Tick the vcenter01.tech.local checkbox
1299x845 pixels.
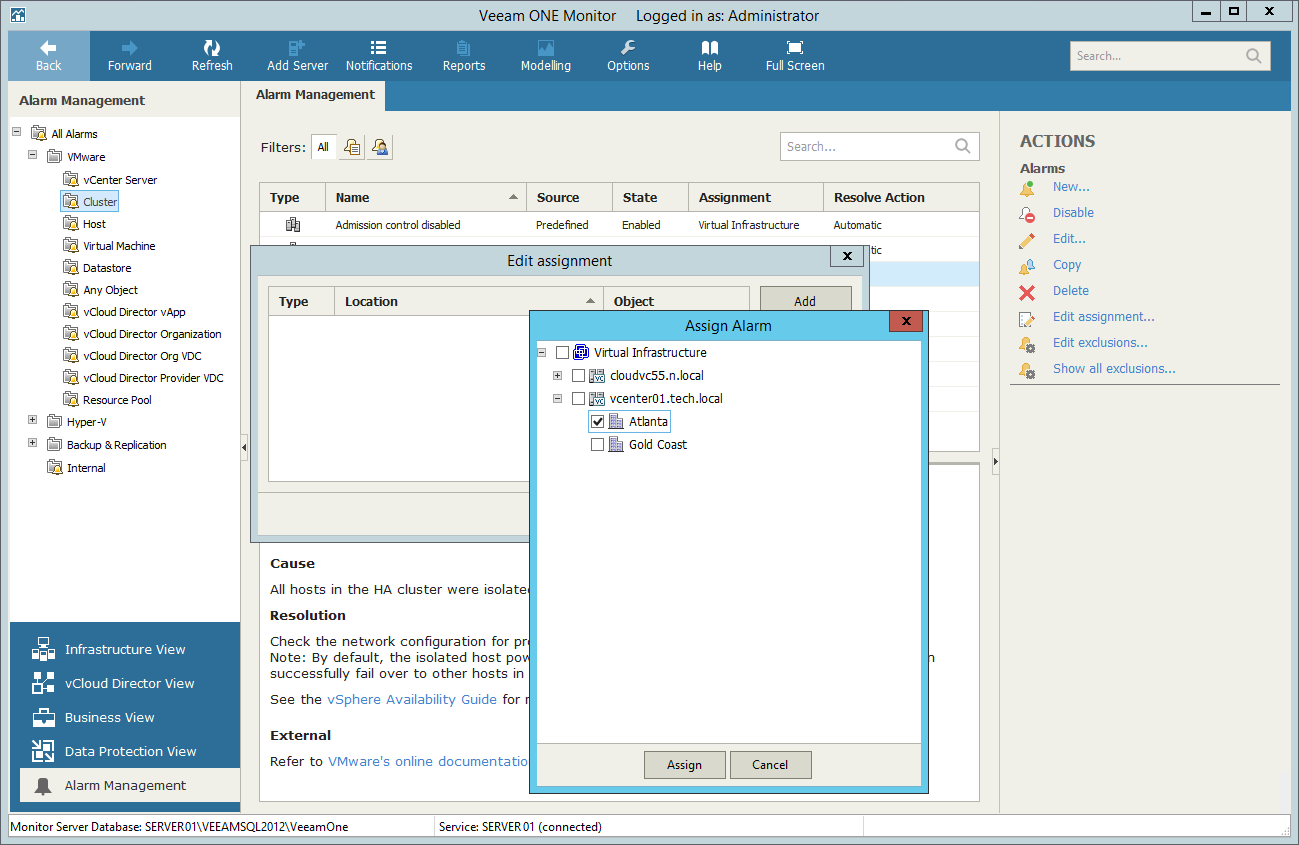click(x=578, y=399)
